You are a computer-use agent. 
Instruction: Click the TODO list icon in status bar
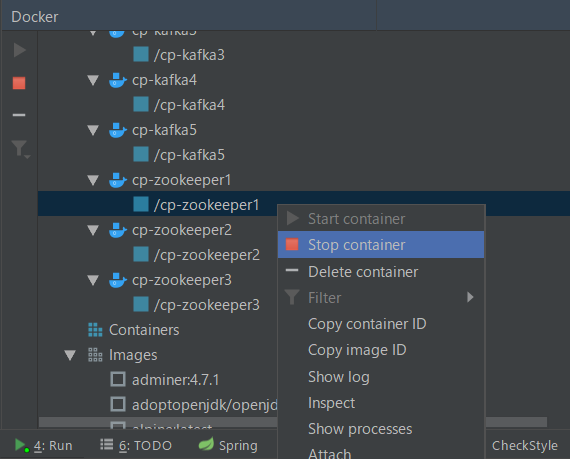pyautogui.click(x=107, y=444)
